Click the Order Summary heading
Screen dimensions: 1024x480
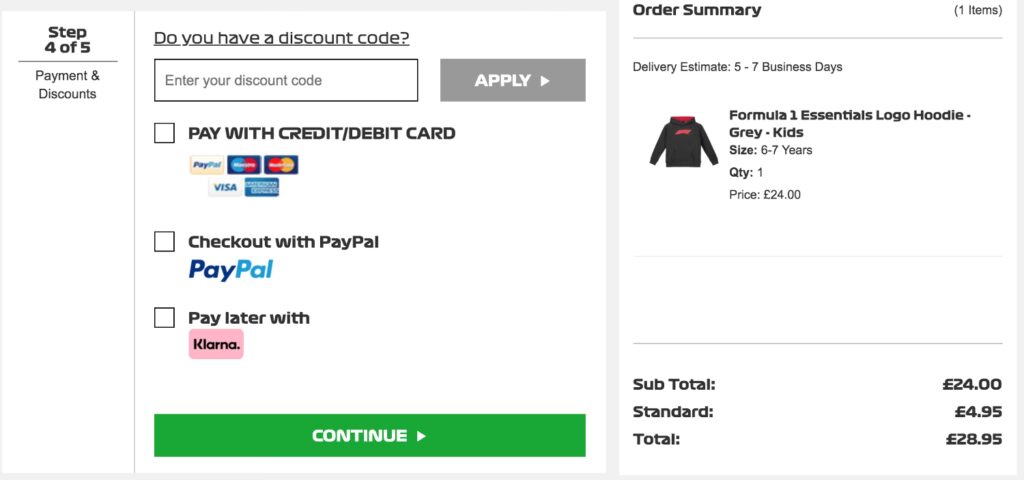pos(696,10)
